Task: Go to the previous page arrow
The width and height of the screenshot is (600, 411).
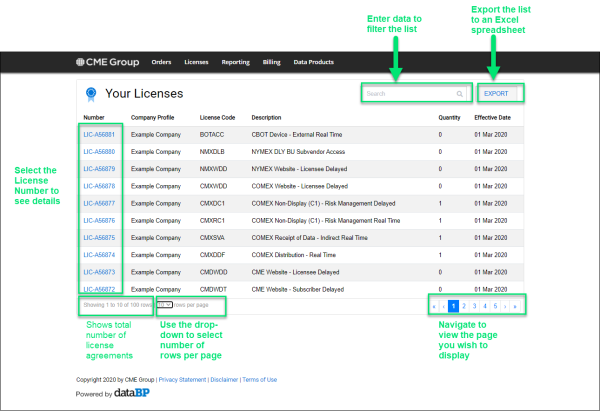Action: click(443, 307)
